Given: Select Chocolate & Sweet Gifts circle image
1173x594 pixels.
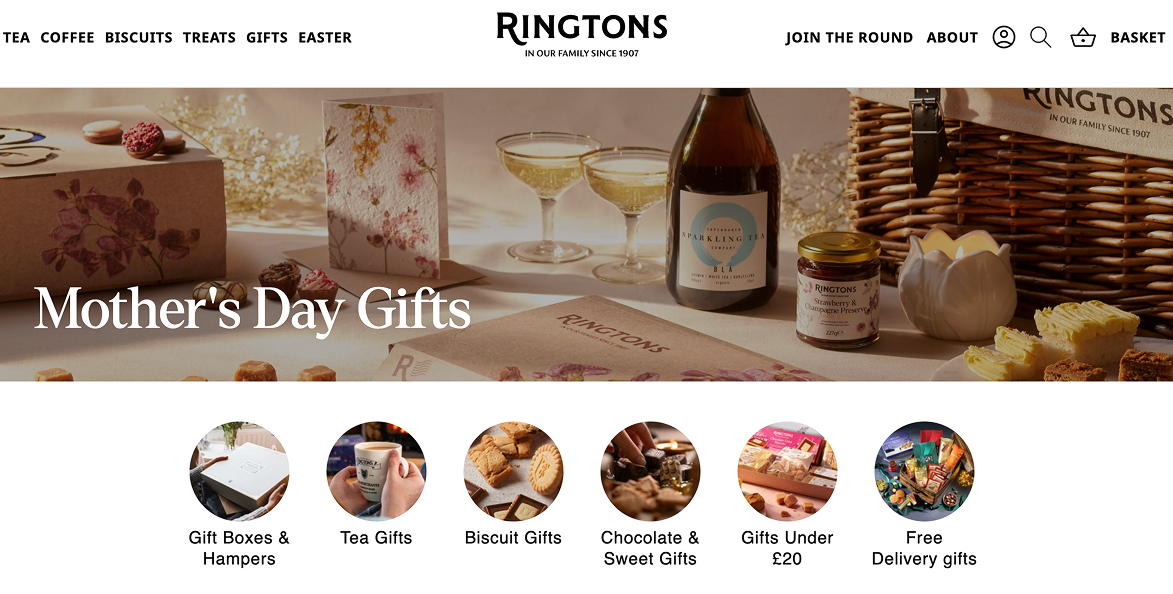Looking at the screenshot, I should pos(650,471).
